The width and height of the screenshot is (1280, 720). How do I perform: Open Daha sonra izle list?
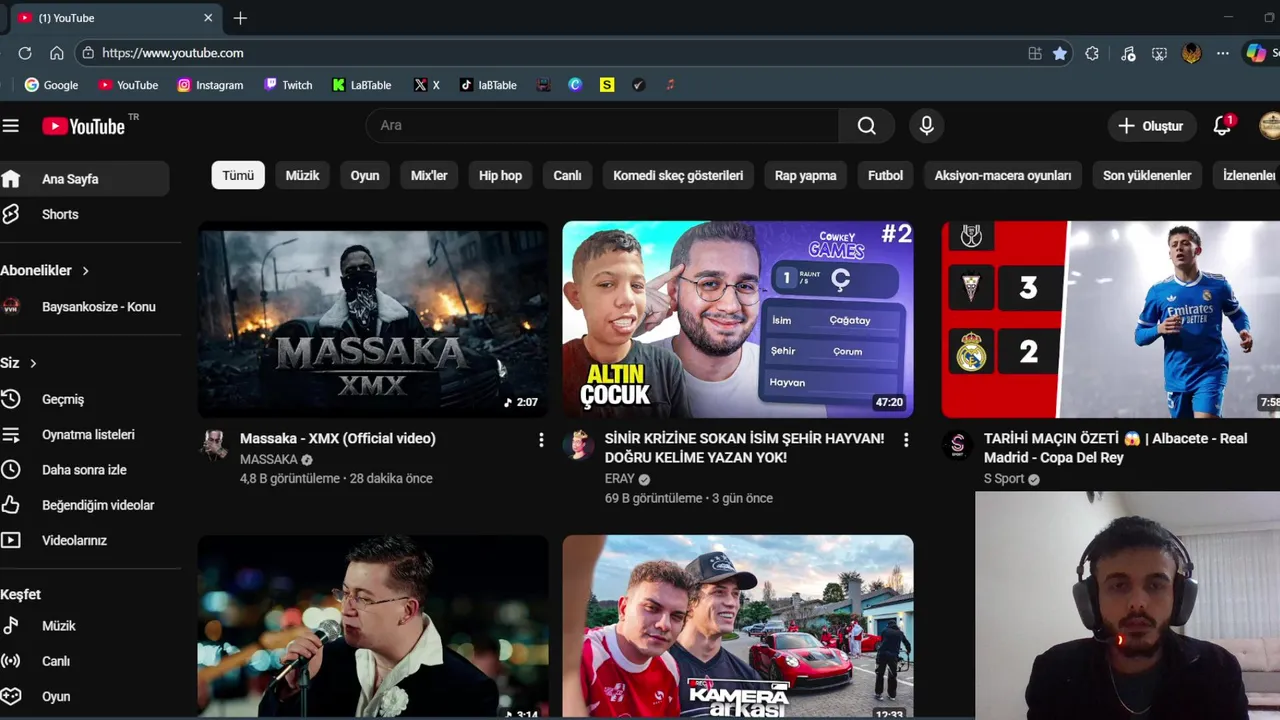point(85,470)
